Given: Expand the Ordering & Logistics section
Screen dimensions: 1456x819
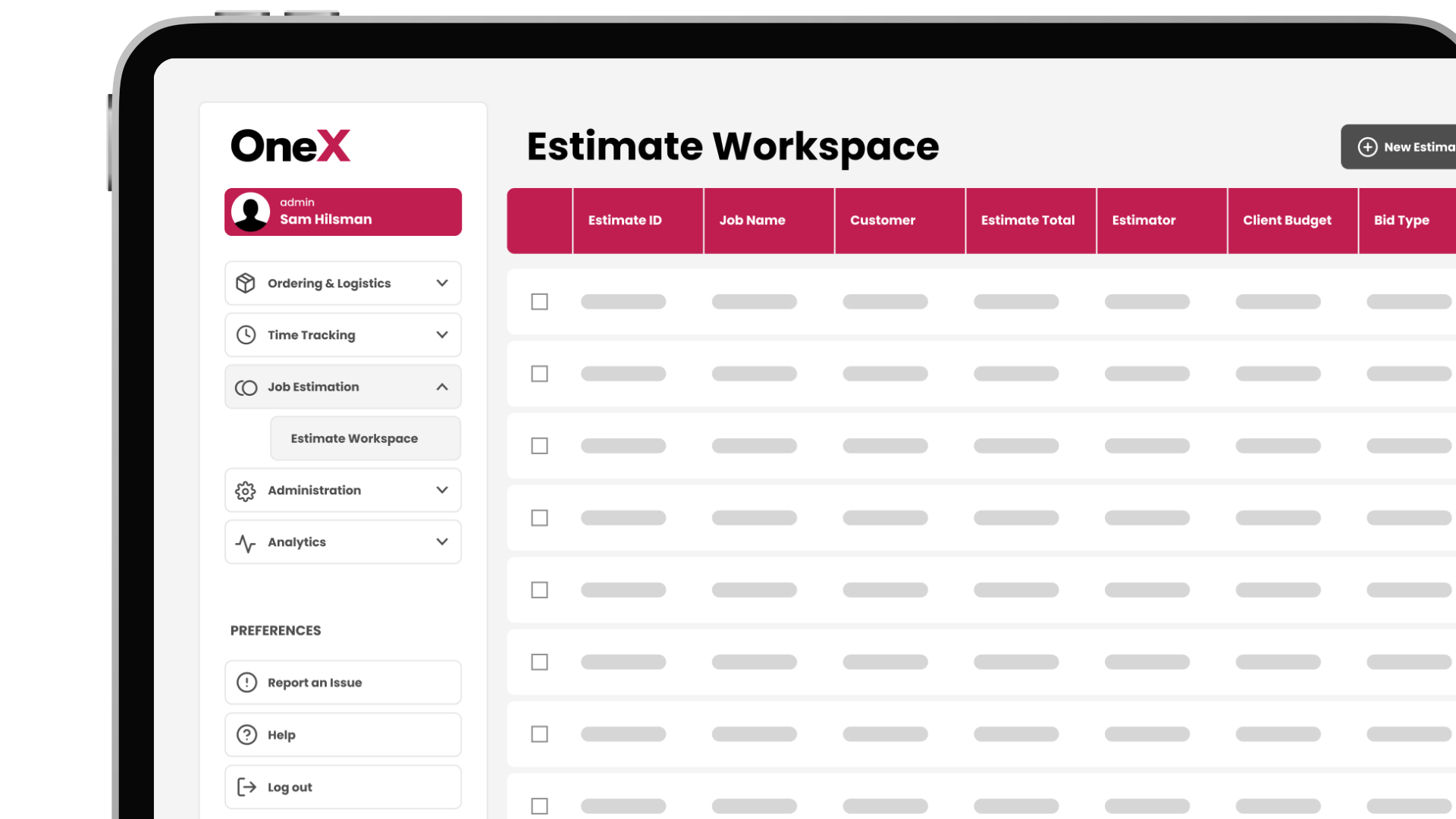Looking at the screenshot, I should point(442,282).
